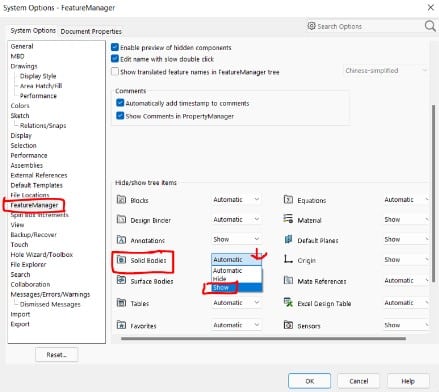Click the Sensors icon
Image resolution: width=439 pixels, height=392 pixels.
click(288, 325)
